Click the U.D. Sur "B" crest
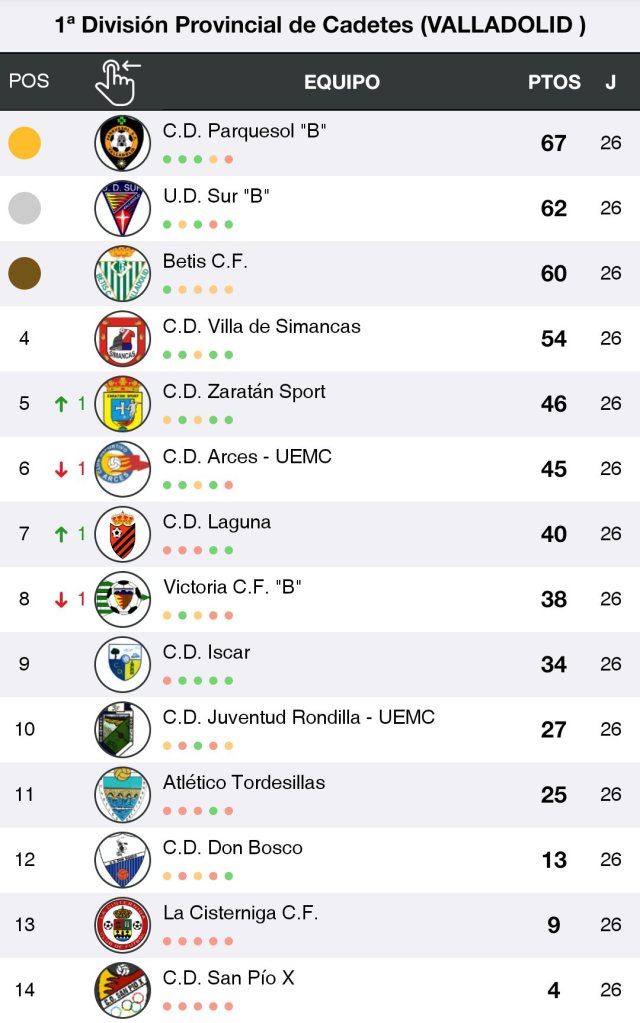This screenshot has height=1023, width=640. (122, 208)
